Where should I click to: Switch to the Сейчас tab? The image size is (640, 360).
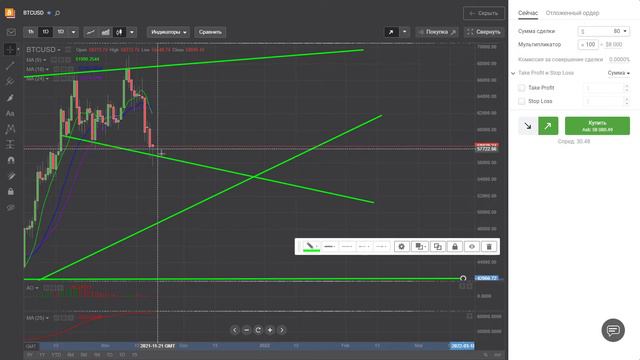coord(528,13)
